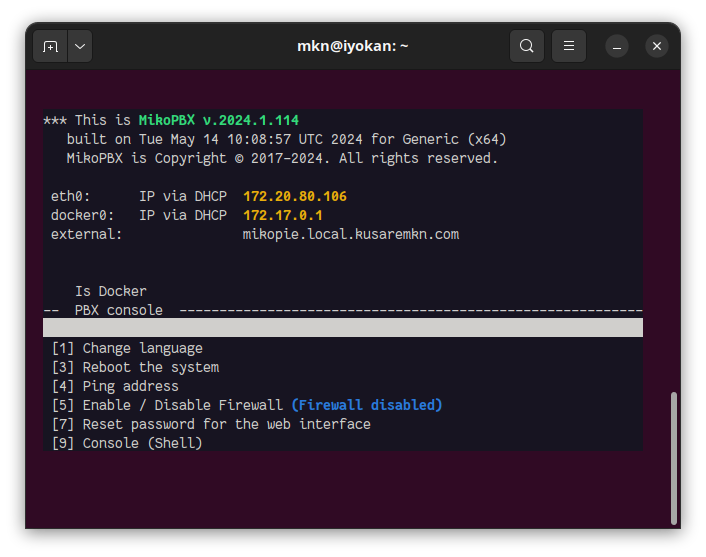Click the 'external:' label
This screenshot has height=557, width=706.
86,234
